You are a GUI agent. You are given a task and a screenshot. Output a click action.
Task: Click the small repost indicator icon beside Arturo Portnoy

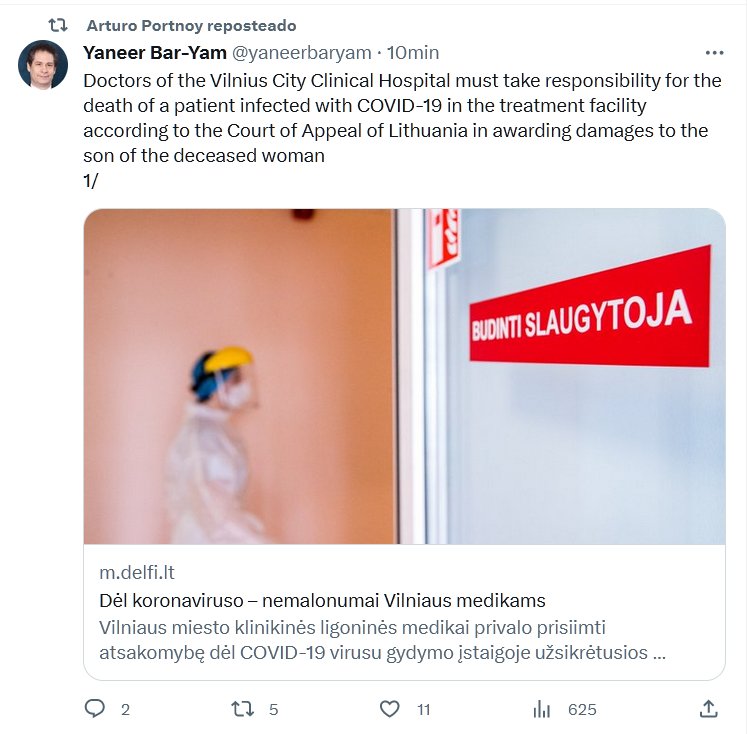[x=58, y=25]
